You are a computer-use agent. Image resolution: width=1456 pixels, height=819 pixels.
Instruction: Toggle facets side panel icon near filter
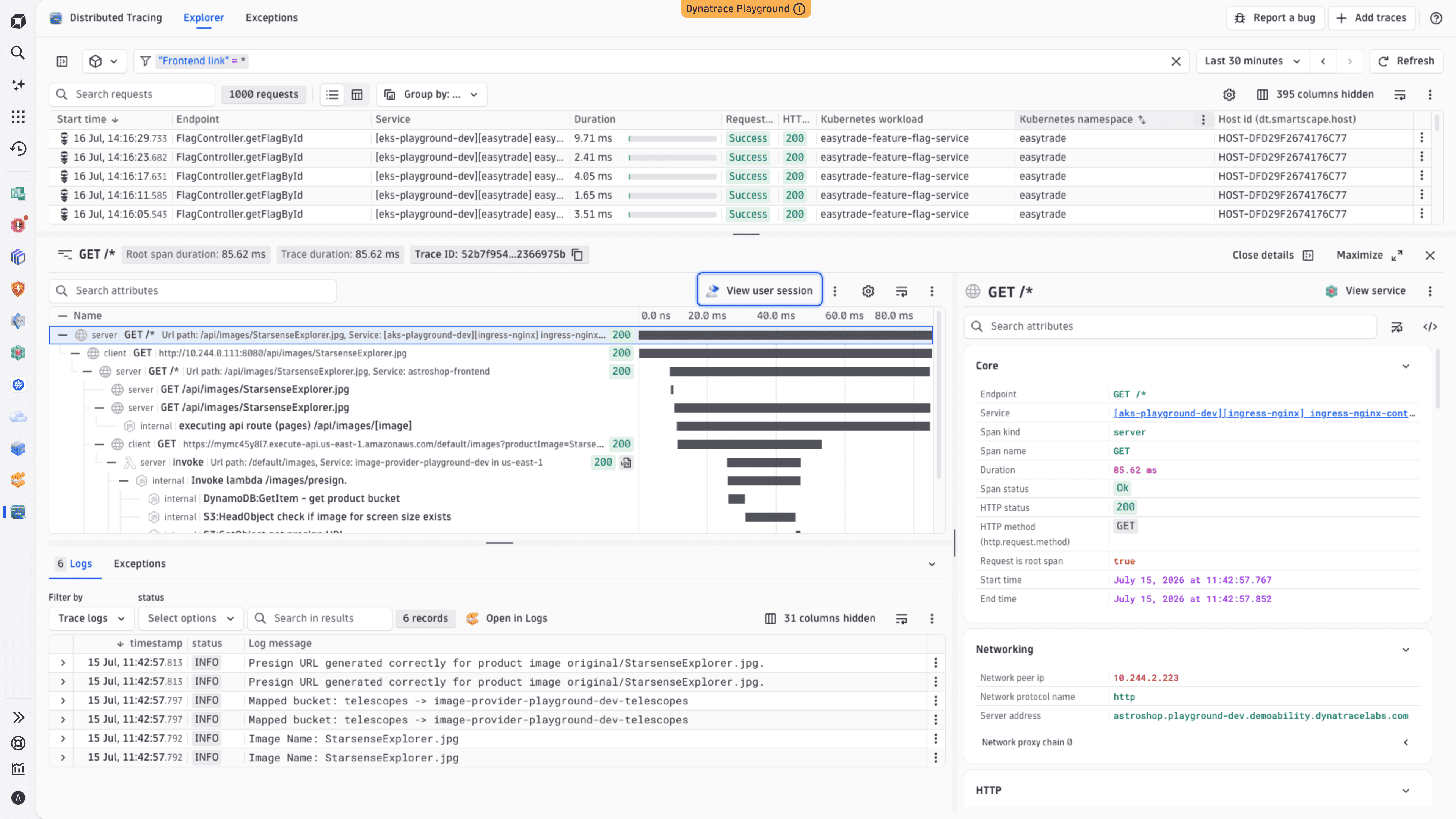[x=62, y=61]
